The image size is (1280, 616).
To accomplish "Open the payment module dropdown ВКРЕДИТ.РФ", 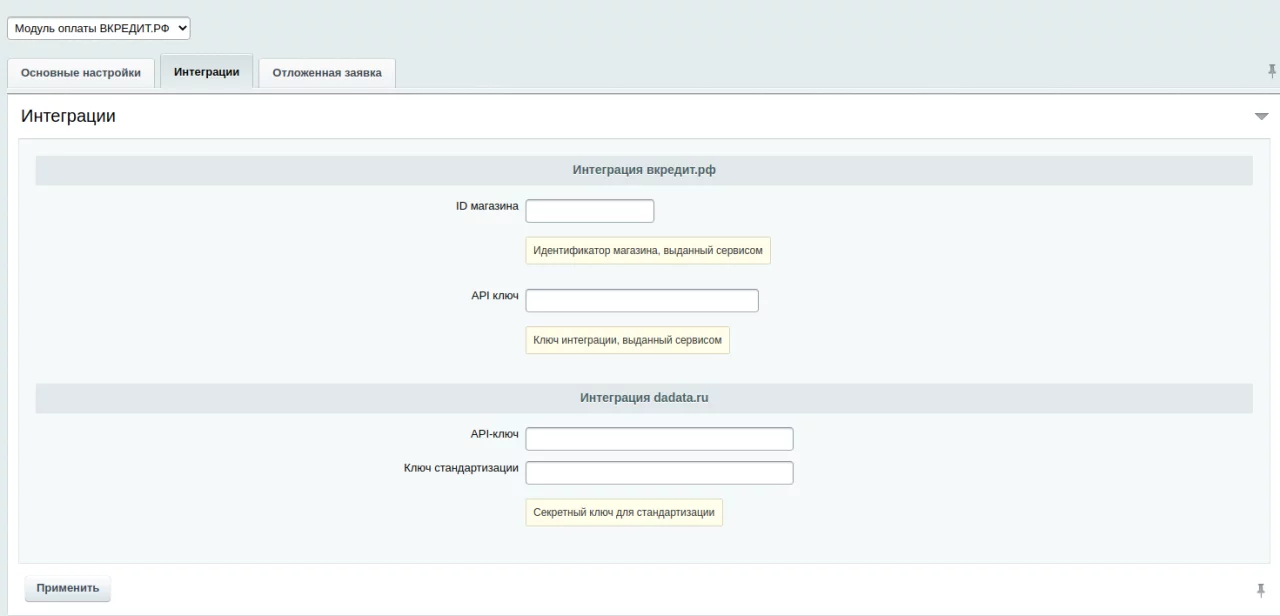I will [98, 29].
